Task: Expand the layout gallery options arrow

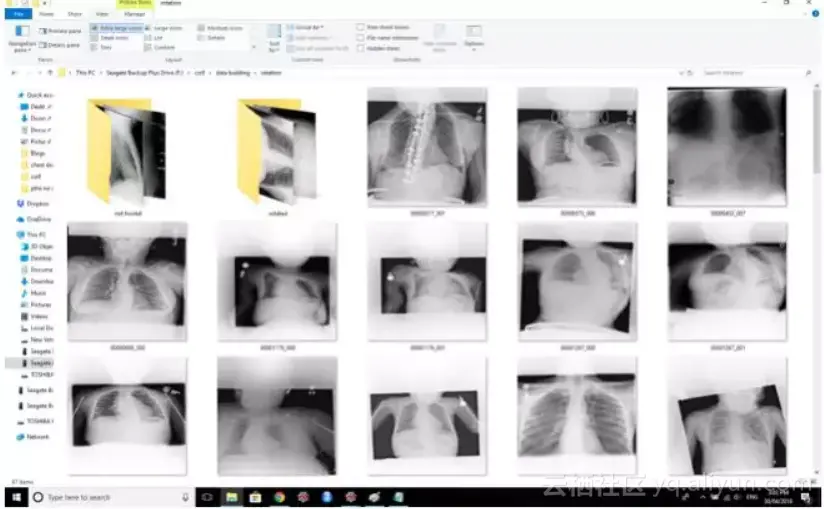Action: point(254,47)
